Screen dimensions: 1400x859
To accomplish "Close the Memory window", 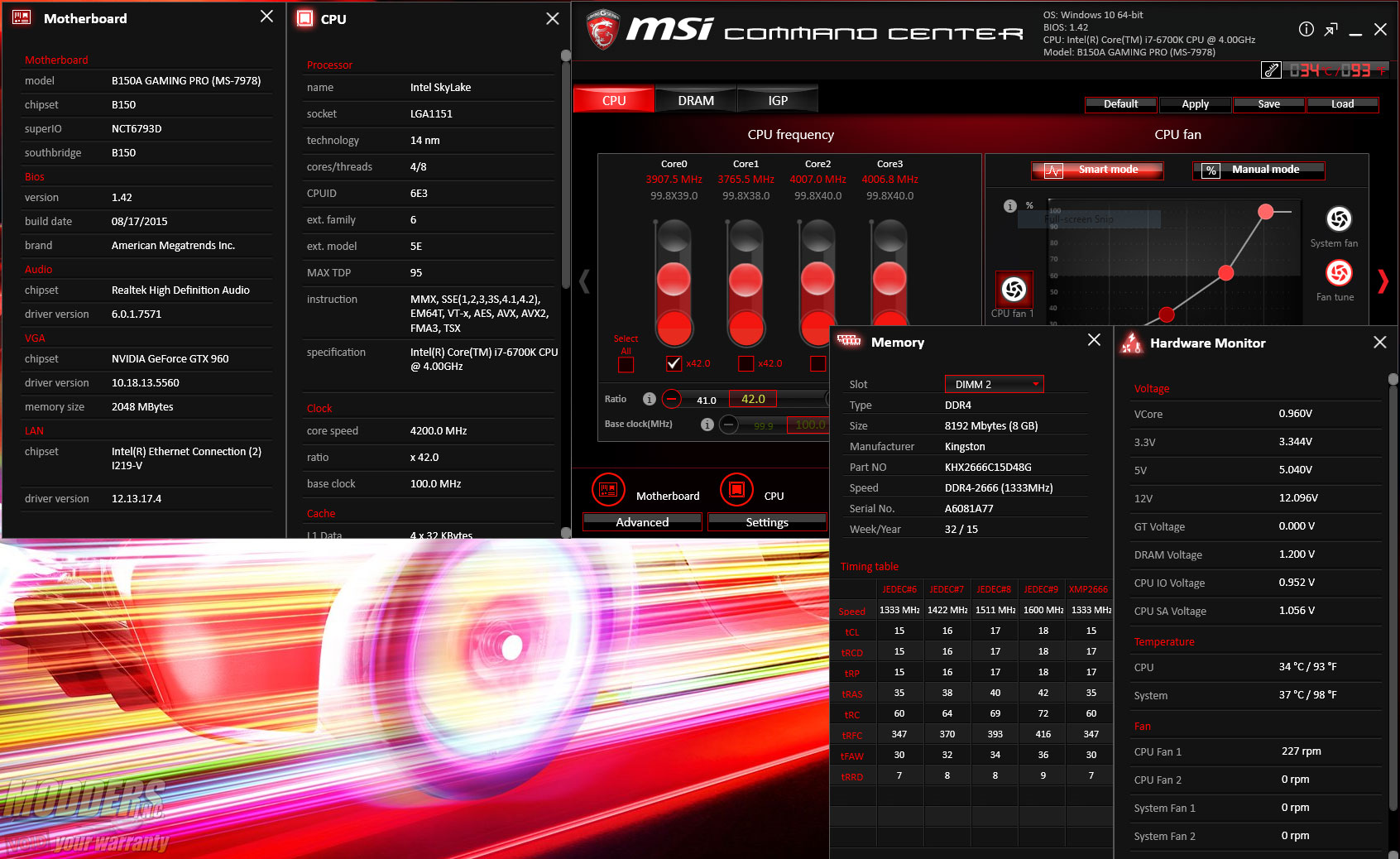I will click(x=1094, y=339).
